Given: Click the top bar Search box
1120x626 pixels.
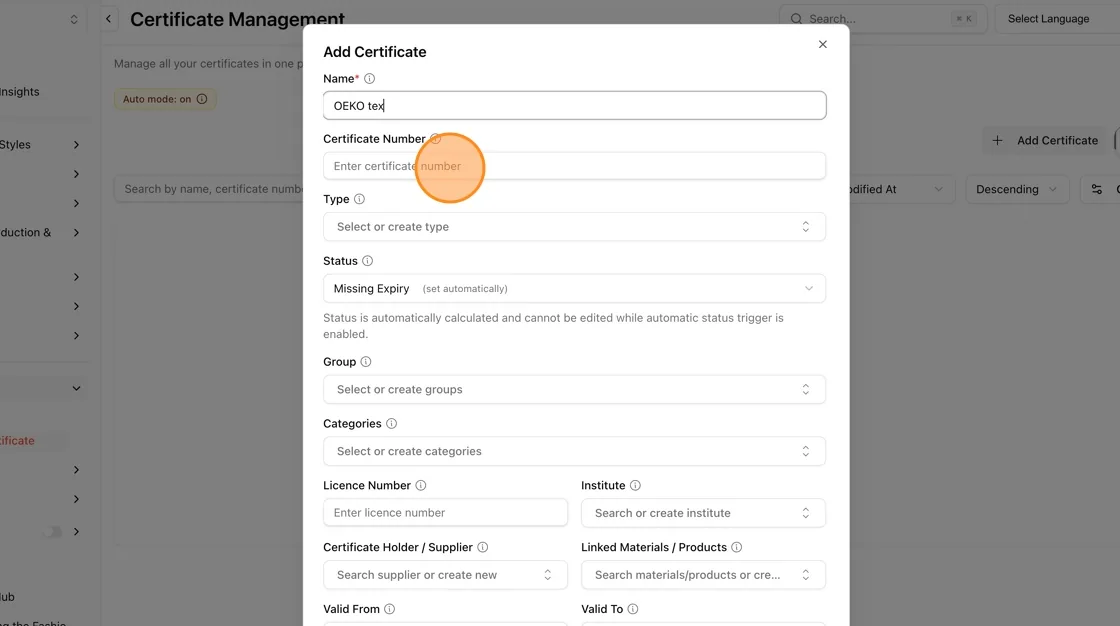Looking at the screenshot, I should [883, 19].
